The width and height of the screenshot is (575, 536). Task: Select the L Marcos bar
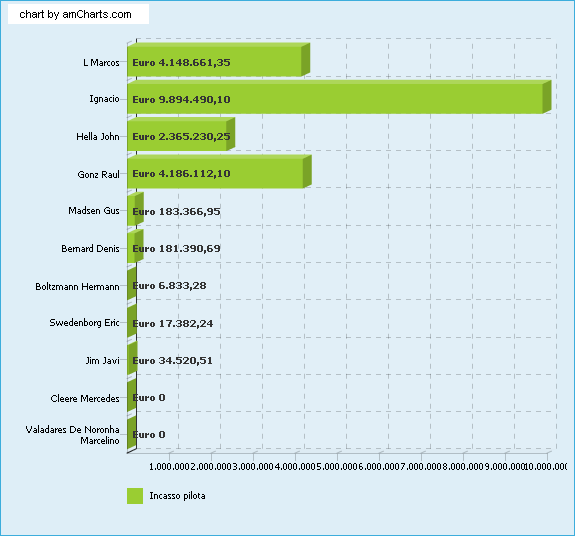pyautogui.click(x=219, y=60)
